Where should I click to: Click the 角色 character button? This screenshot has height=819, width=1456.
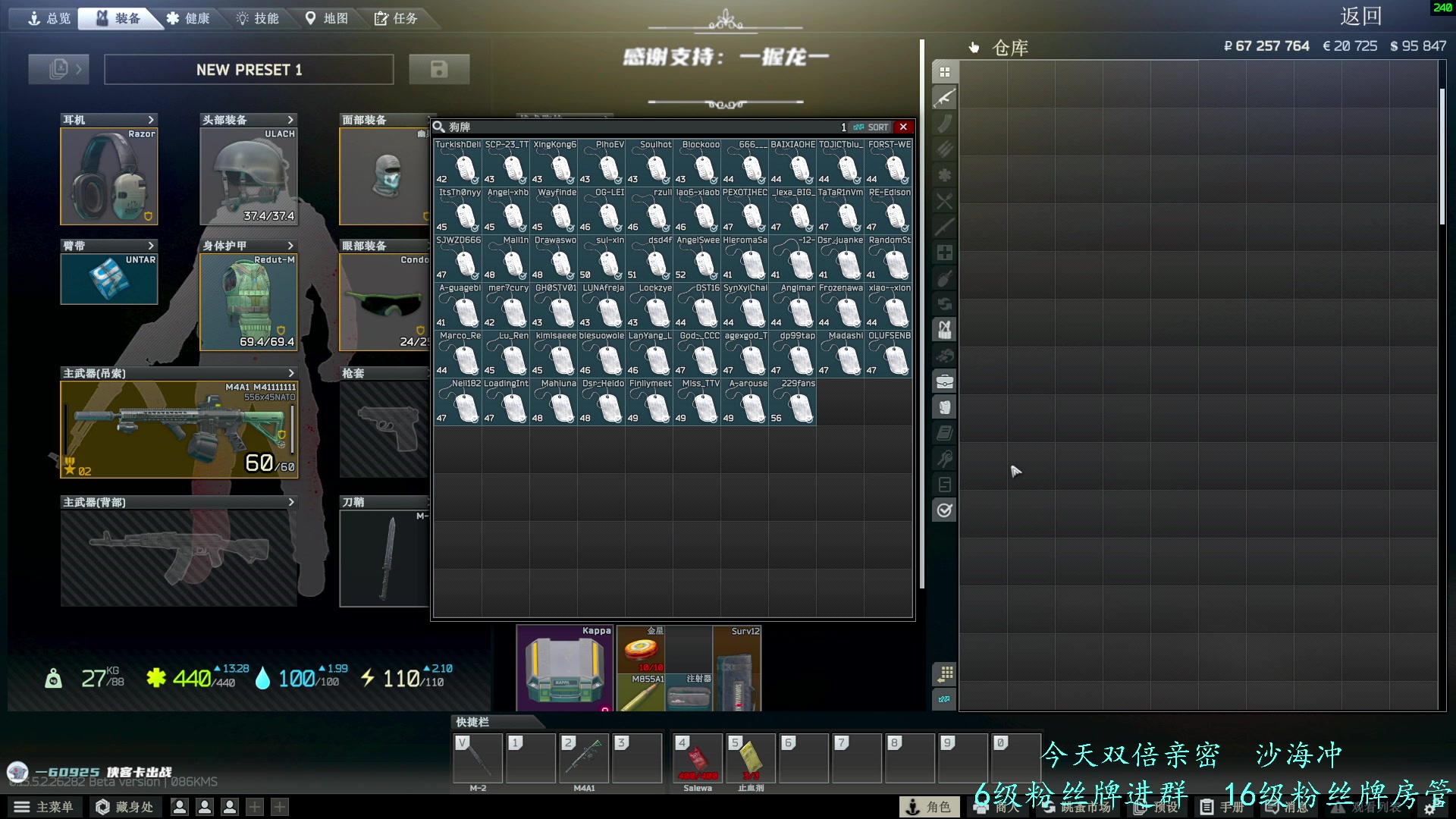(929, 807)
